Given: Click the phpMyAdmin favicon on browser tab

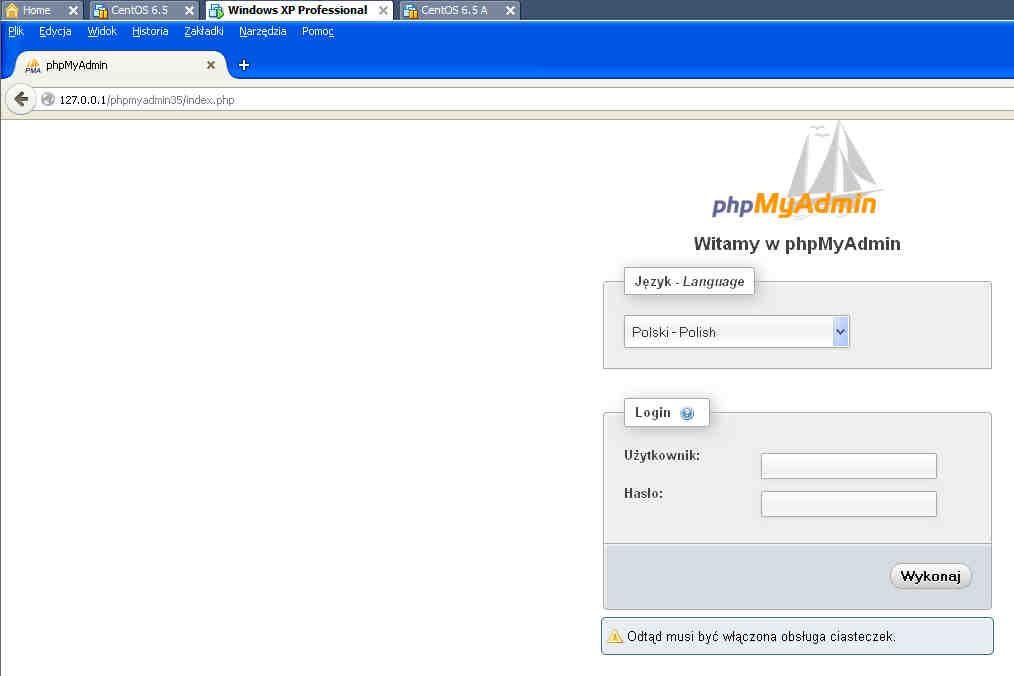Looking at the screenshot, I should click(x=33, y=65).
